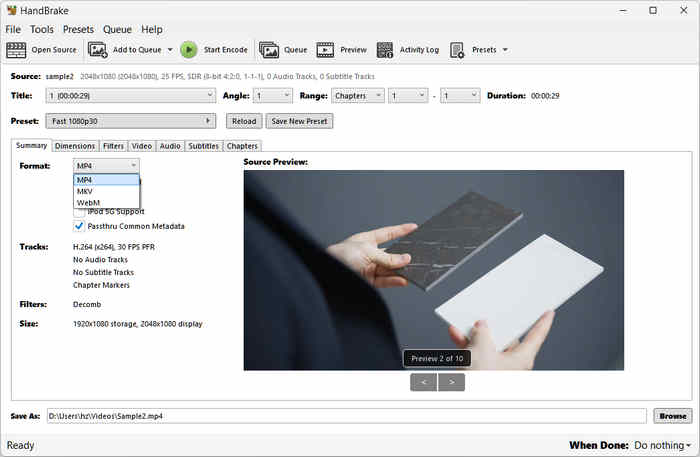Open the Queue menu
Viewport: 700px width, 457px height.
(x=117, y=29)
